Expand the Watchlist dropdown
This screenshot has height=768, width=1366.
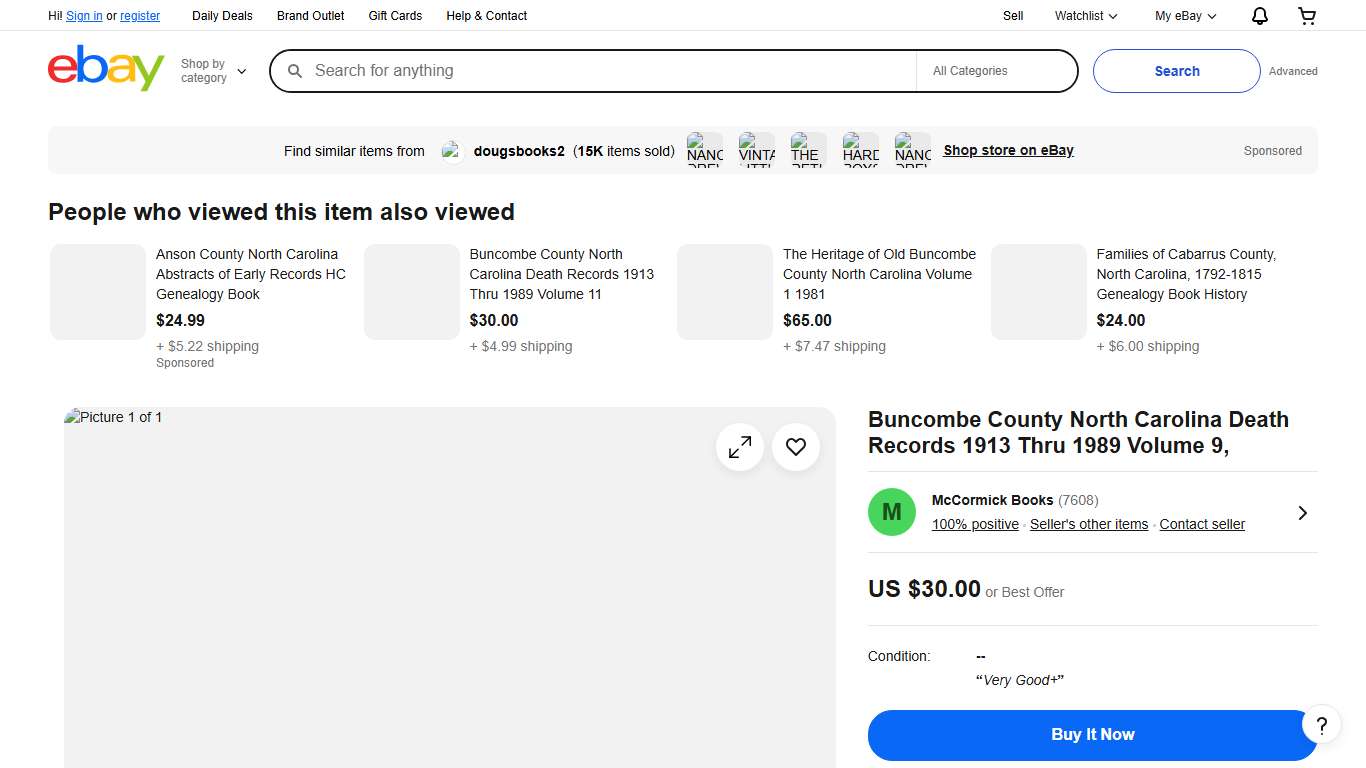pyautogui.click(x=1084, y=15)
